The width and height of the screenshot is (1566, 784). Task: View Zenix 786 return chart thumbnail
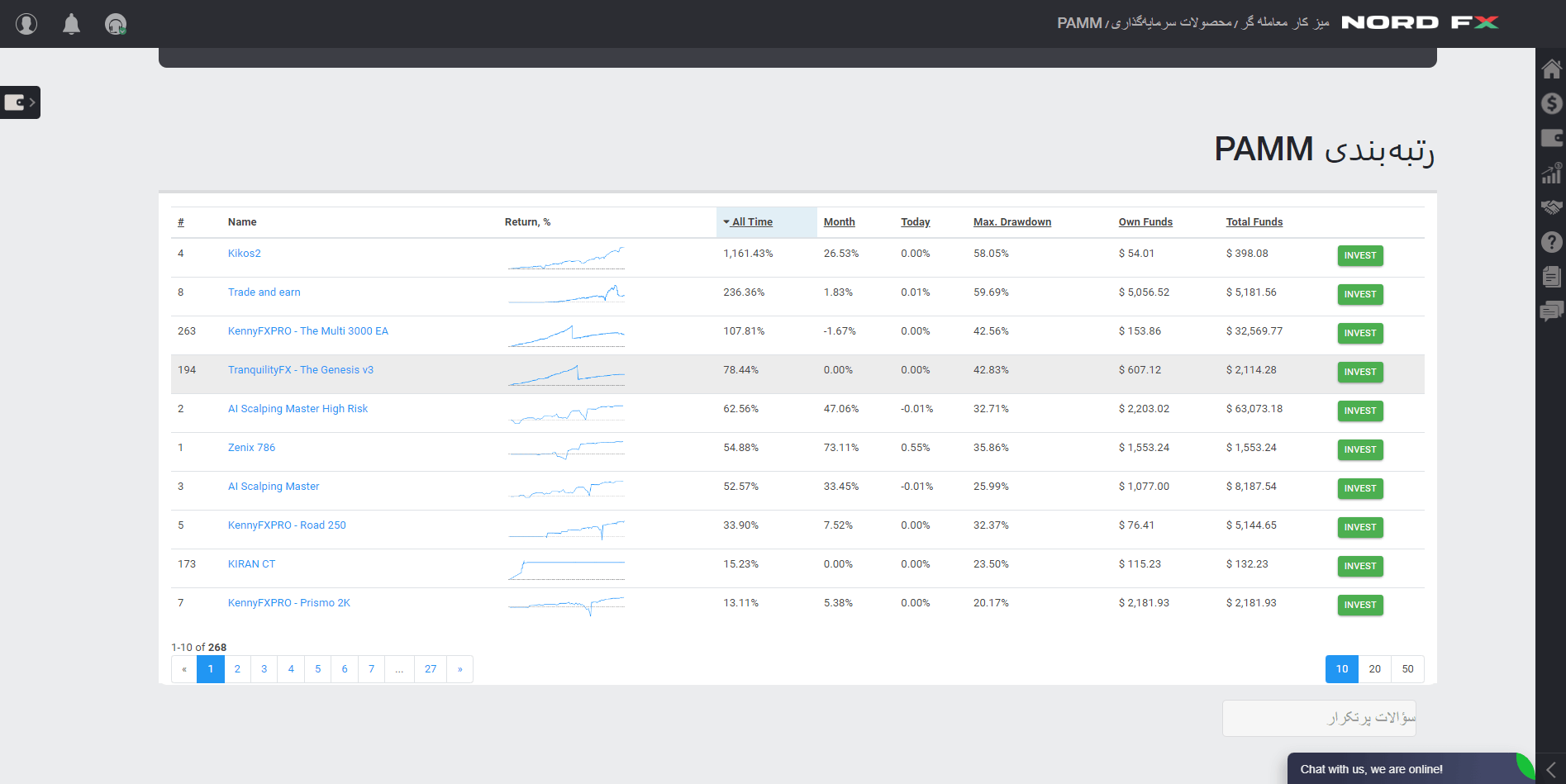[x=566, y=450]
